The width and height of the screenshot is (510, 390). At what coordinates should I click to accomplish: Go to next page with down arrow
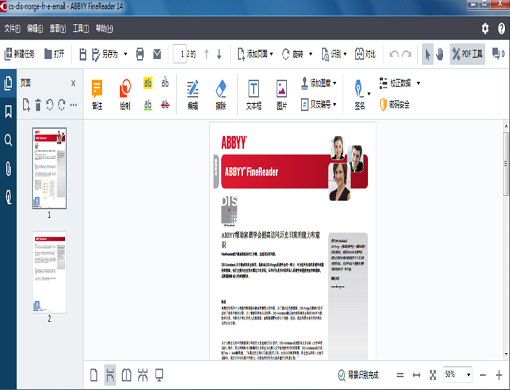[x=219, y=54]
